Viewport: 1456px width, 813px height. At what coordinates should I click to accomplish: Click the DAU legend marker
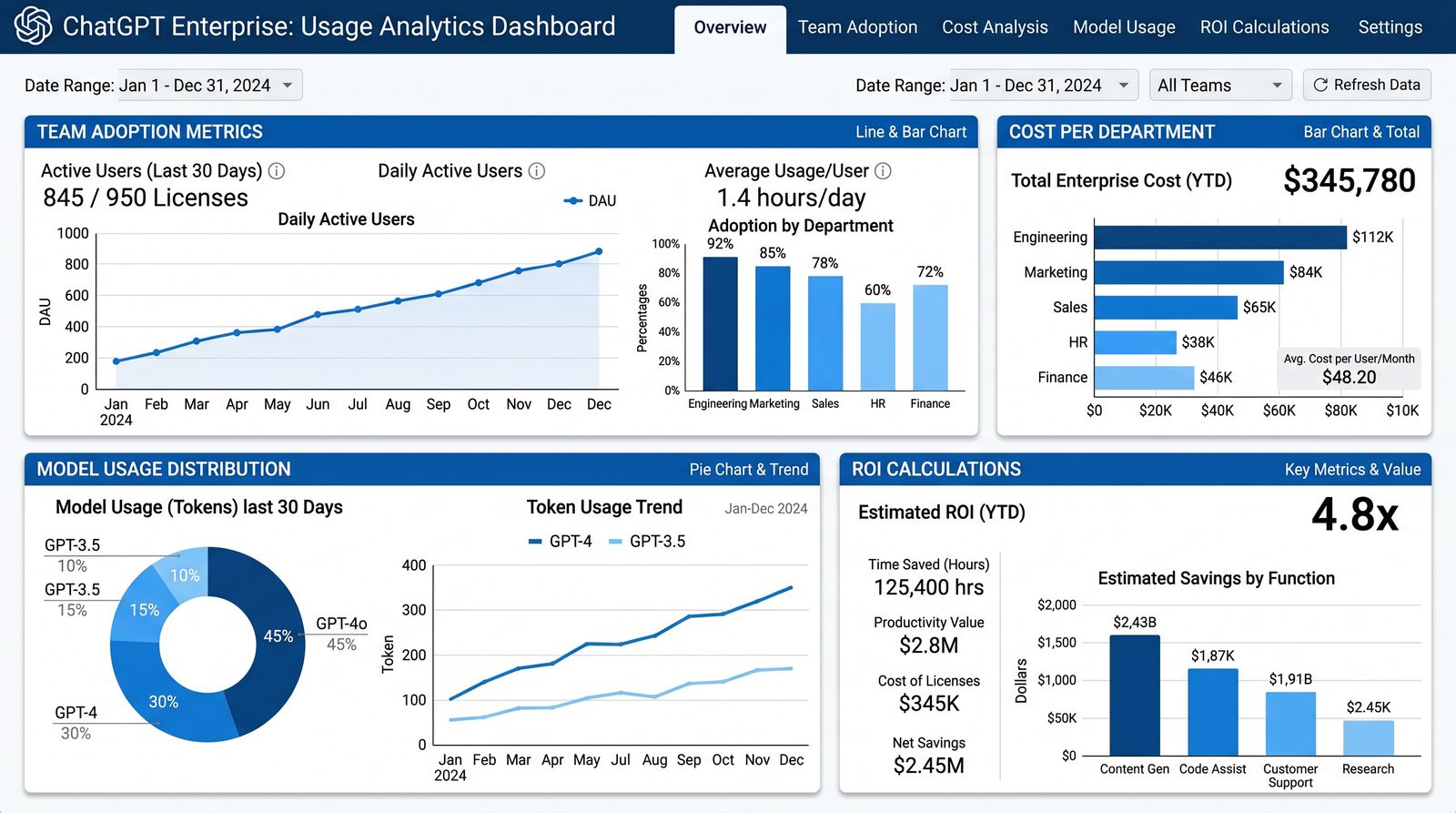coord(573,201)
